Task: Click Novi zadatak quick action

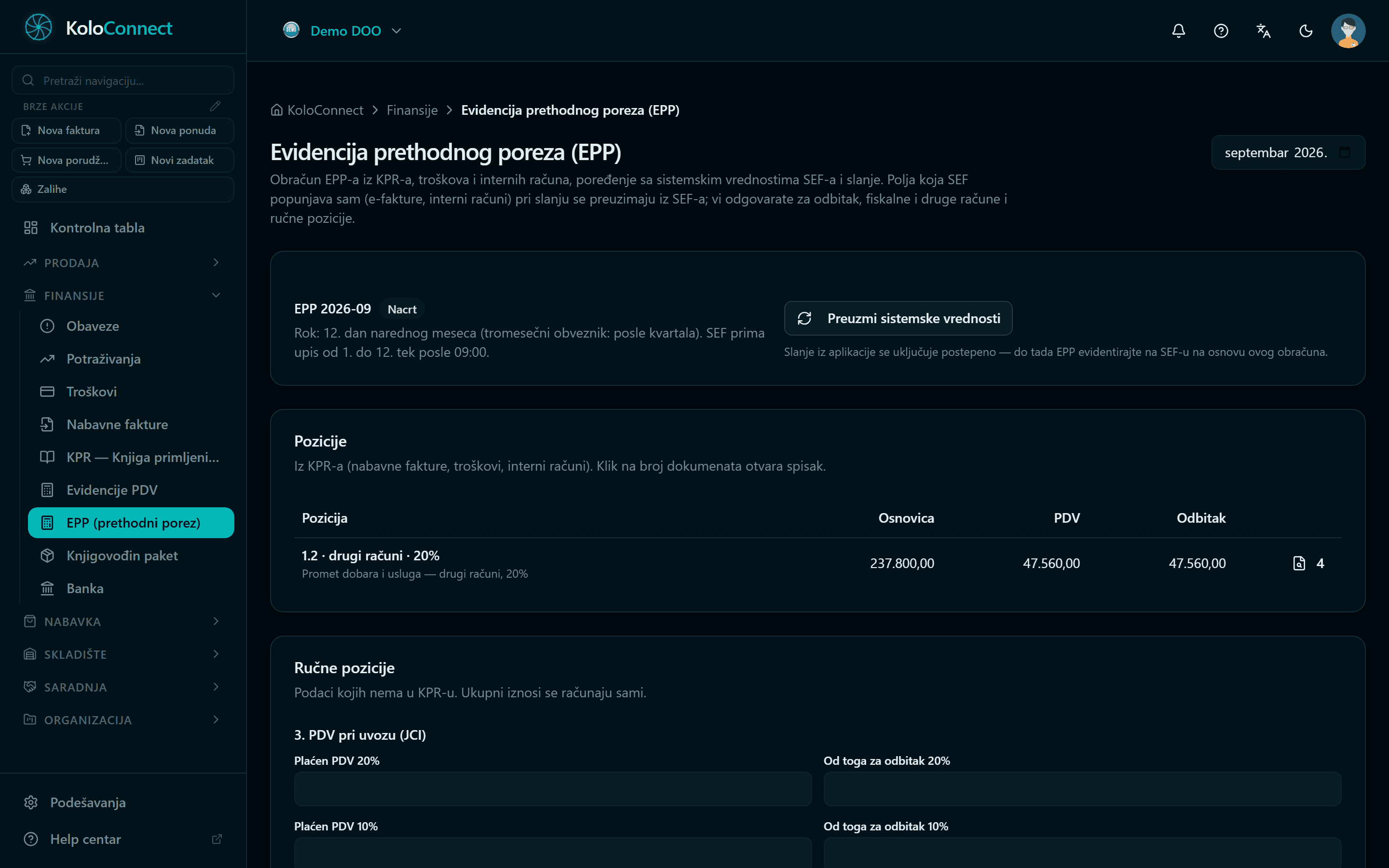Action: pyautogui.click(x=179, y=160)
